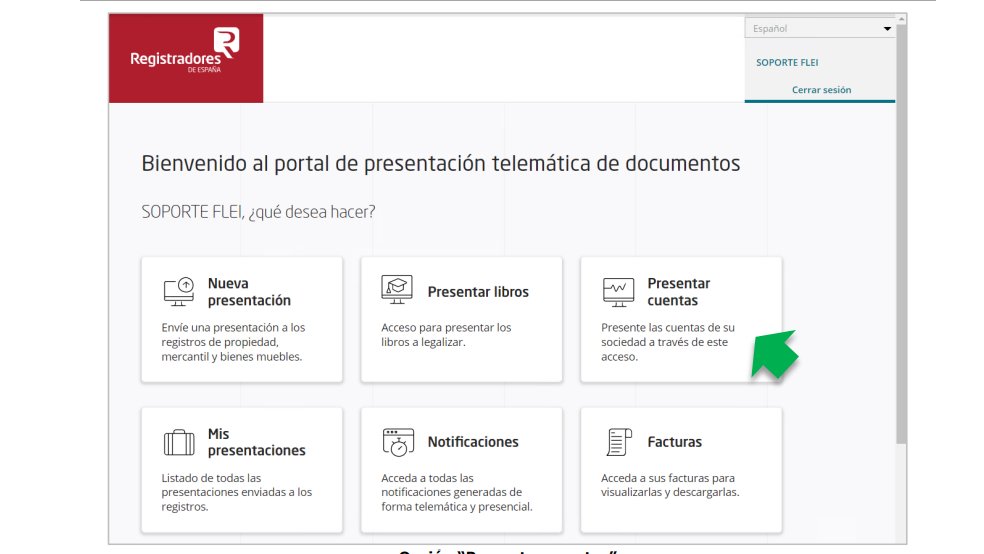Image resolution: width=984 pixels, height=554 pixels.
Task: Open the Presentar cuentas heading
Action: pos(679,292)
